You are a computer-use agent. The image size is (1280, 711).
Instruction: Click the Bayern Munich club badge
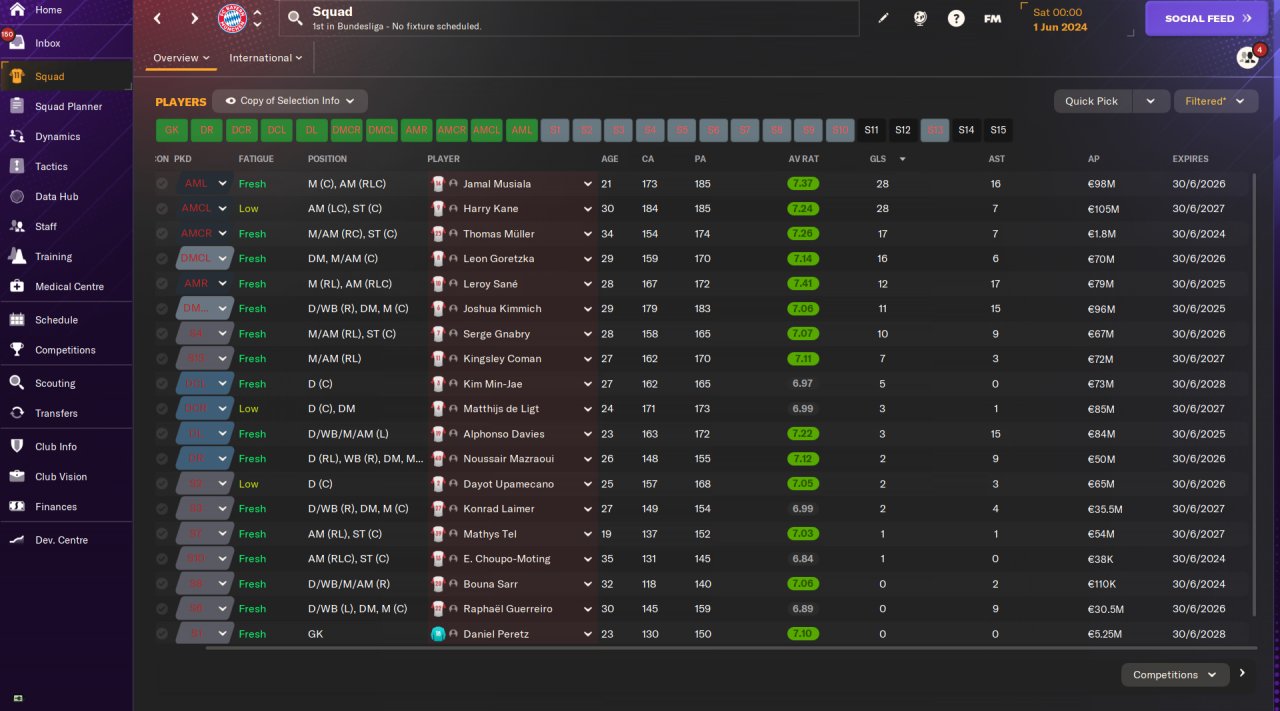click(x=232, y=18)
